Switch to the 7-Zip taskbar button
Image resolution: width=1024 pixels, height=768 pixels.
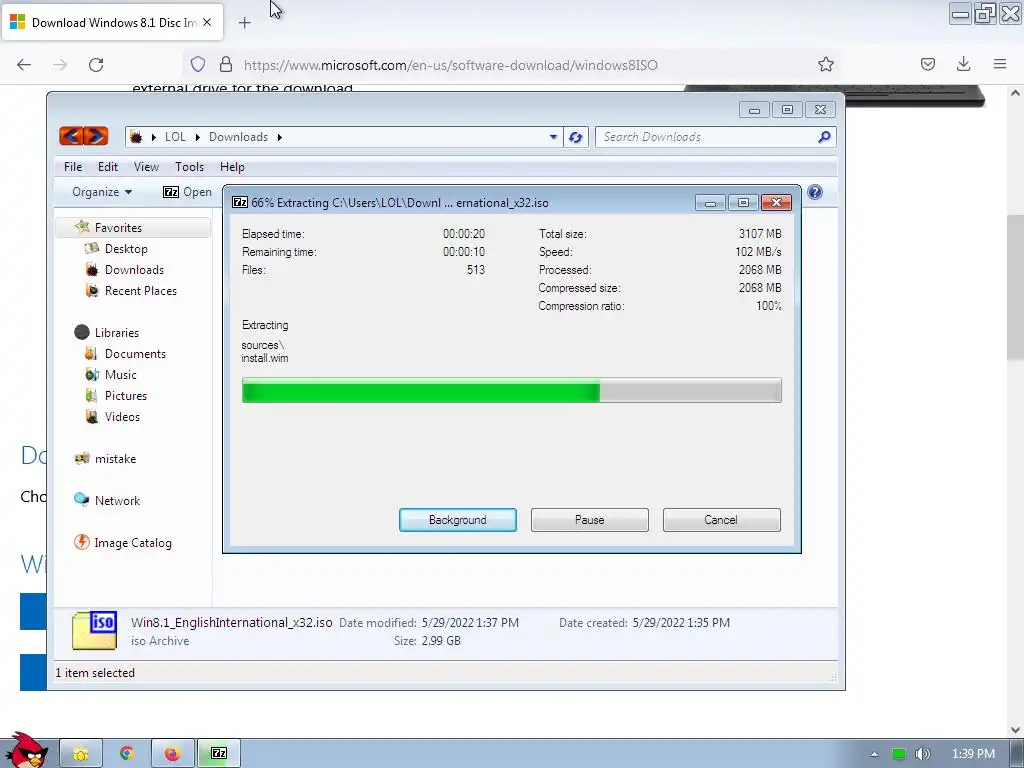219,753
